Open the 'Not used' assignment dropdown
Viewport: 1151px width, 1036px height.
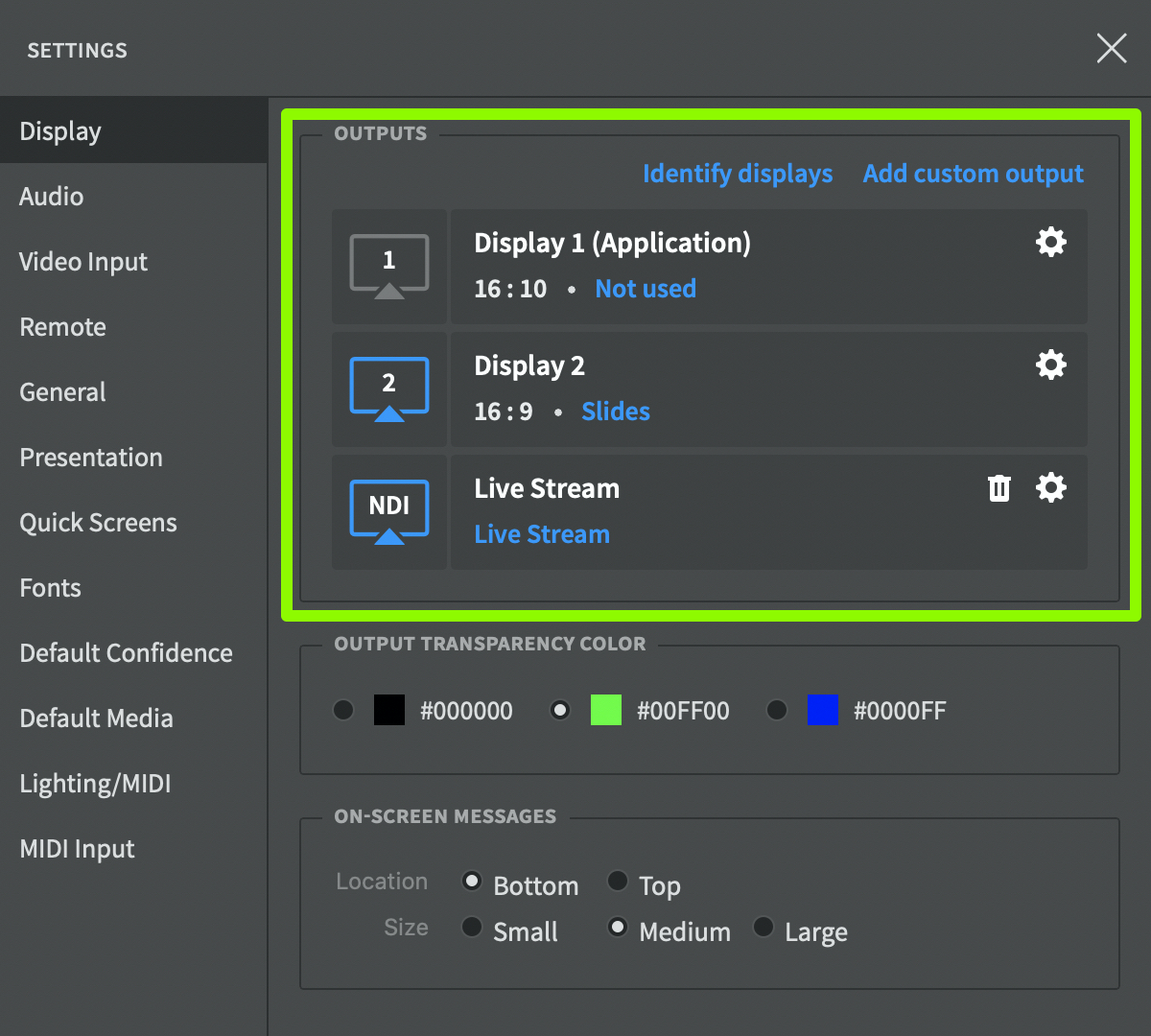(x=646, y=289)
